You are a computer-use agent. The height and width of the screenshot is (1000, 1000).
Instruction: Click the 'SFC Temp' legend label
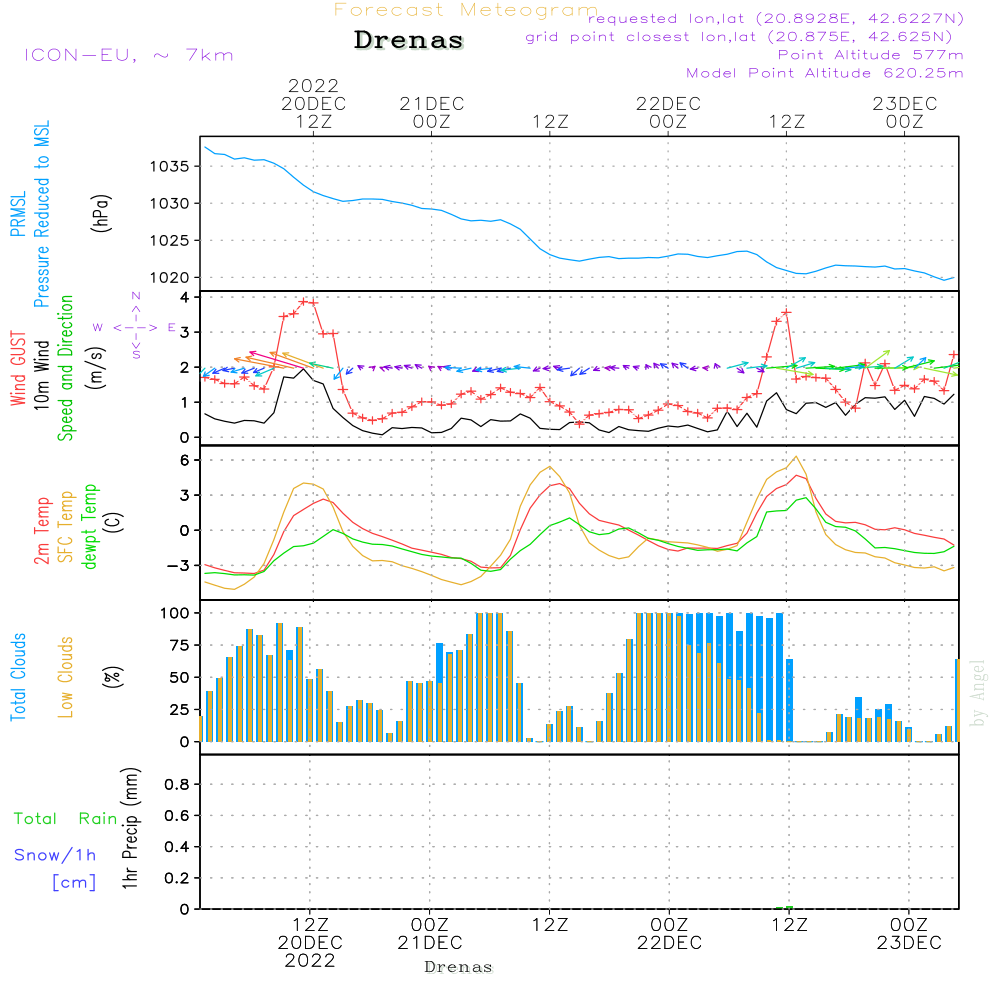tap(66, 527)
